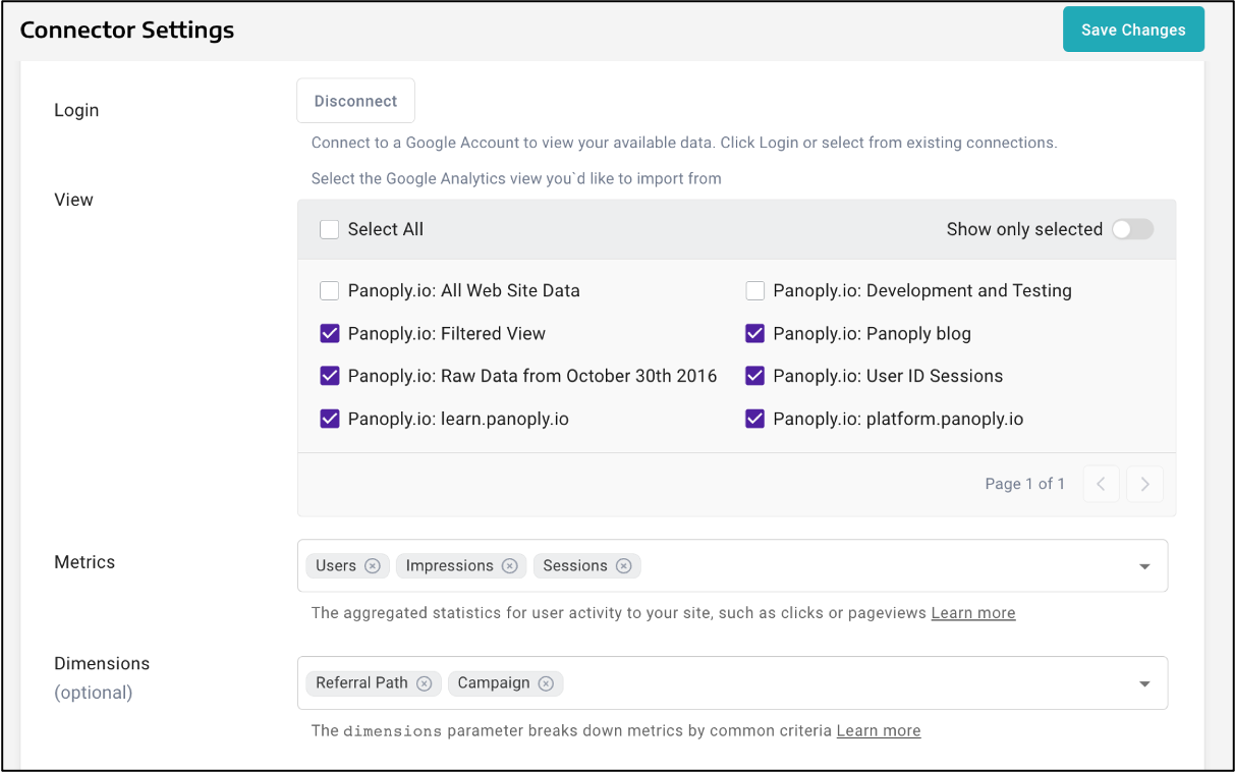Click inside the Dimensions input field
Image resolution: width=1236 pixels, height=772 pixels.
tap(732, 683)
